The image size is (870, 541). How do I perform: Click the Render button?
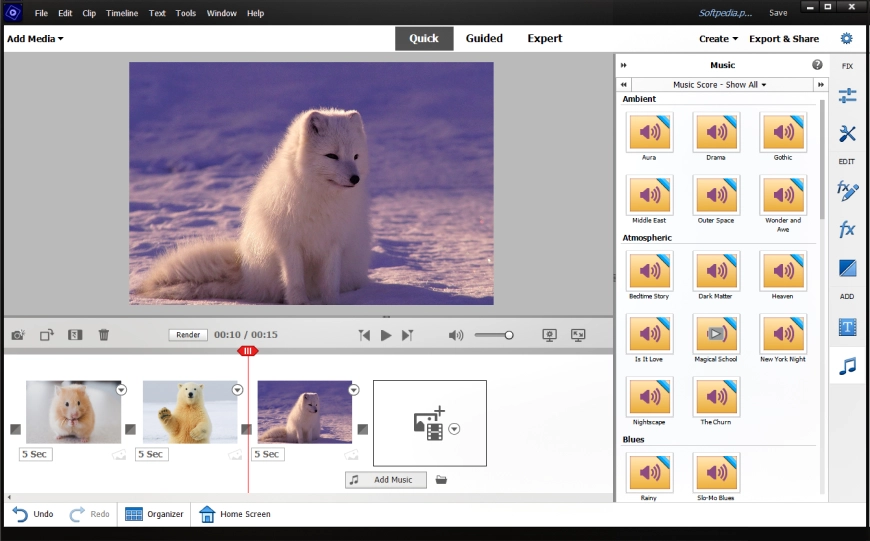188,335
